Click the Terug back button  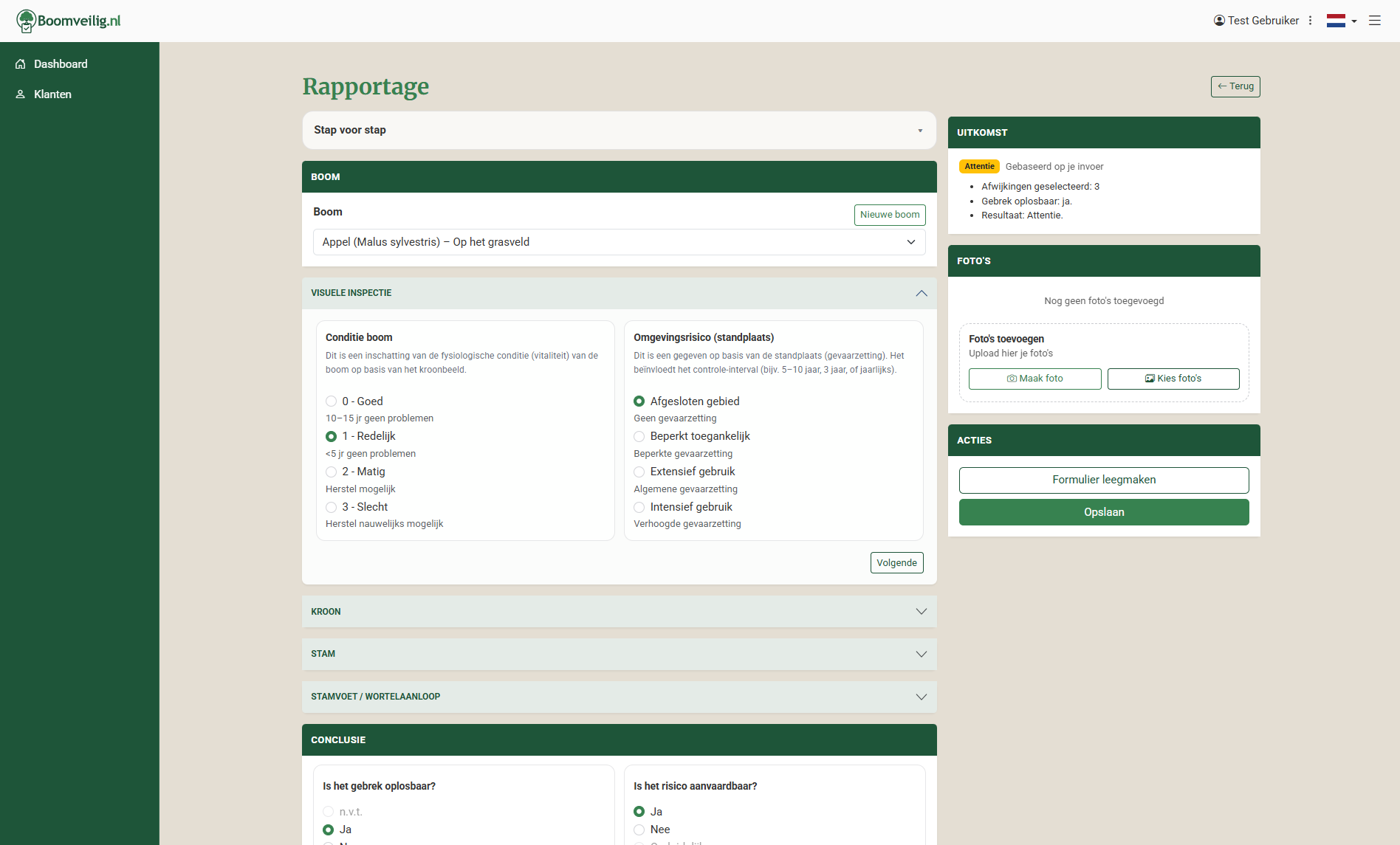click(1235, 86)
